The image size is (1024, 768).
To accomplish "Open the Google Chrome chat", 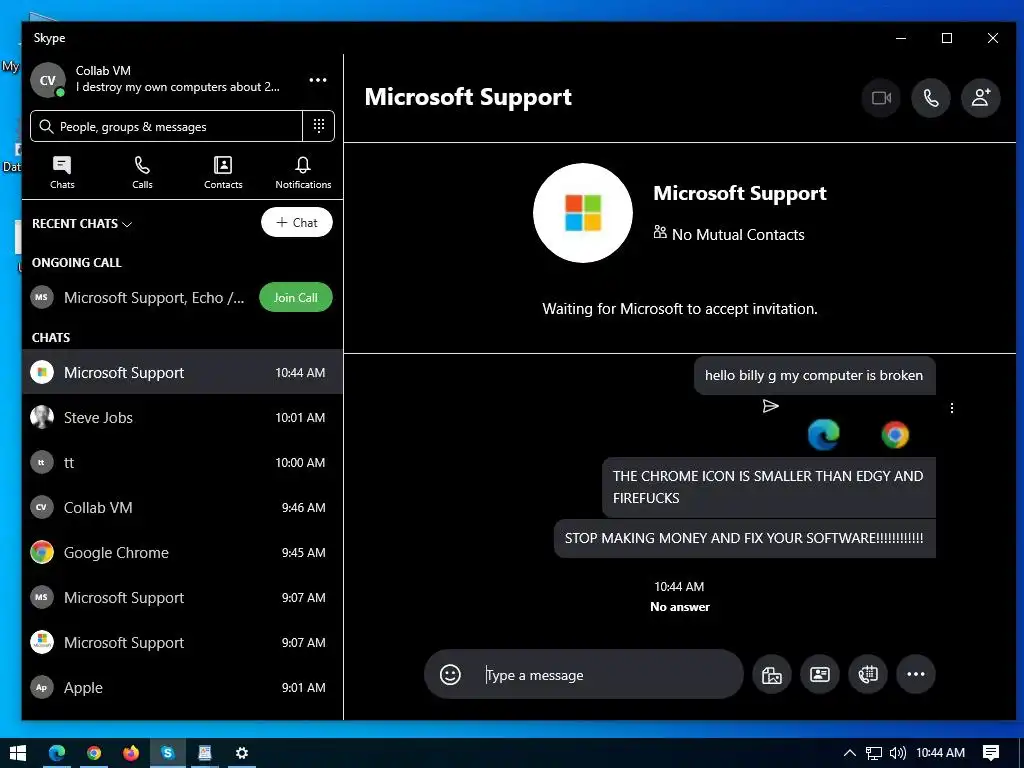I will tap(182, 552).
